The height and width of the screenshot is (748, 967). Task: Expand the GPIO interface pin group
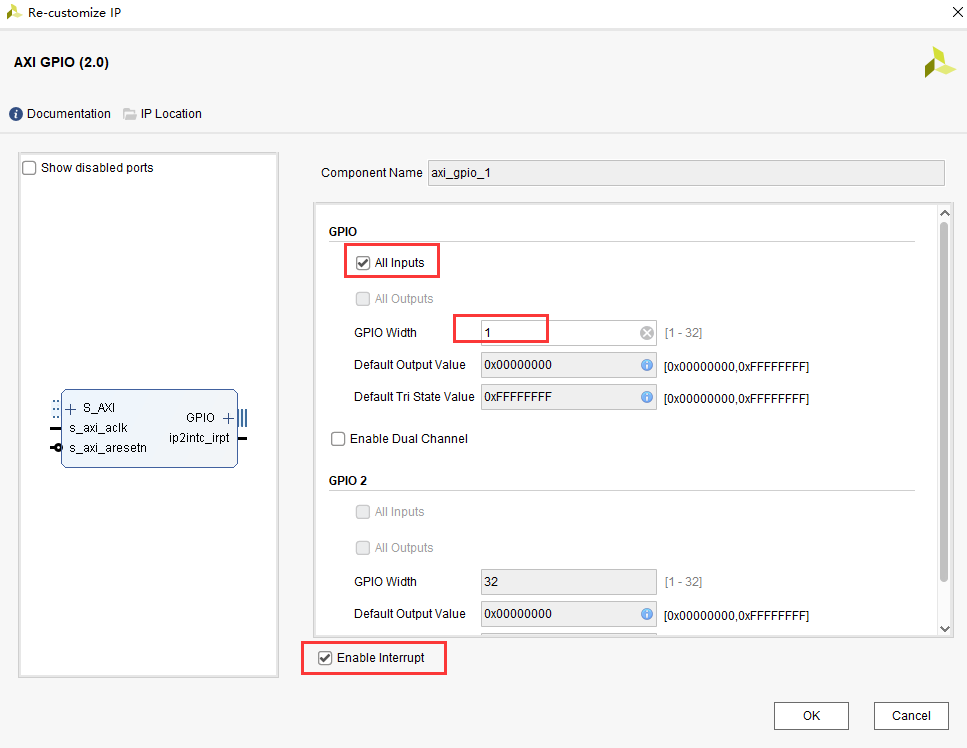click(x=228, y=416)
